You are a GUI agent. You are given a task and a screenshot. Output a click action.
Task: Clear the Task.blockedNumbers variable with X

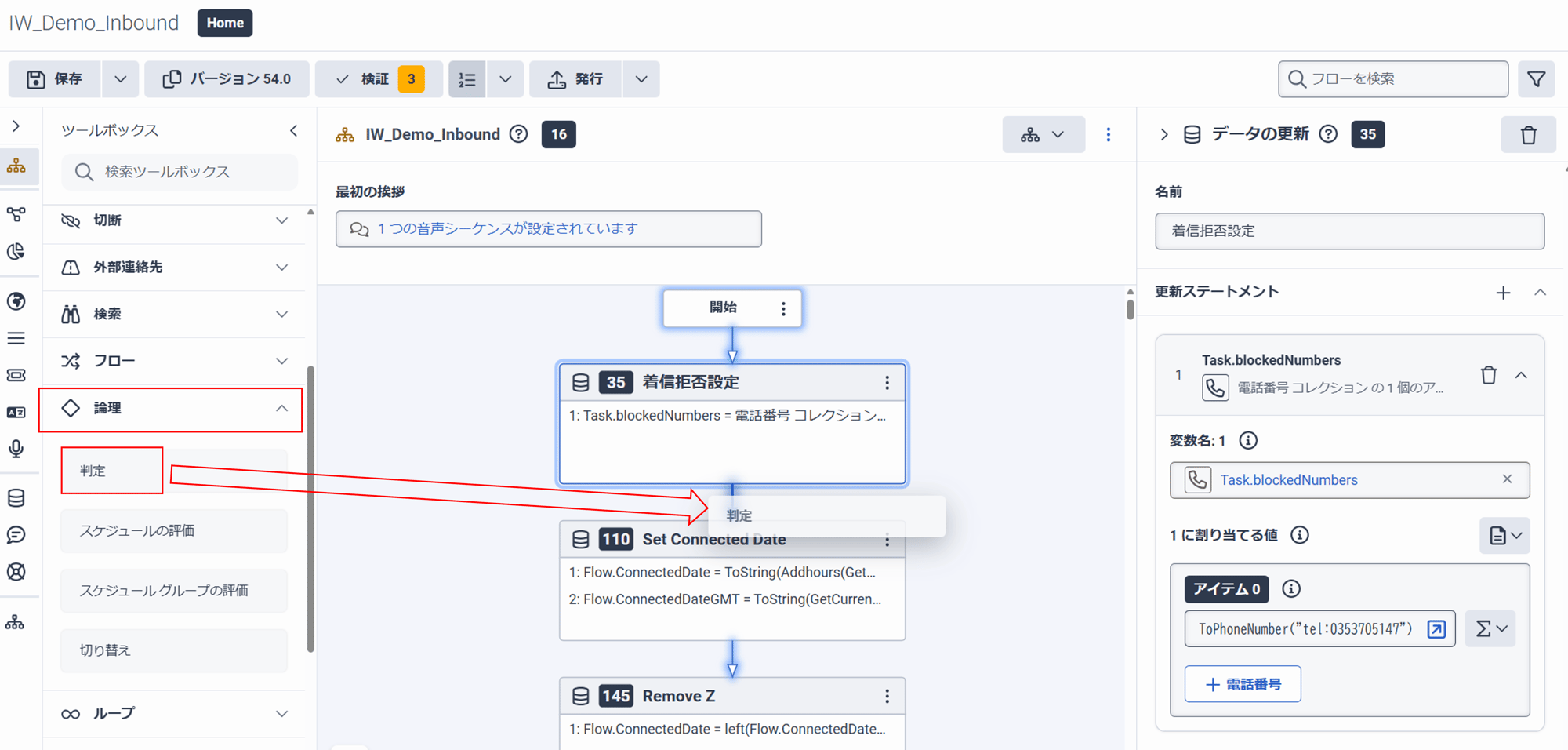point(1507,479)
